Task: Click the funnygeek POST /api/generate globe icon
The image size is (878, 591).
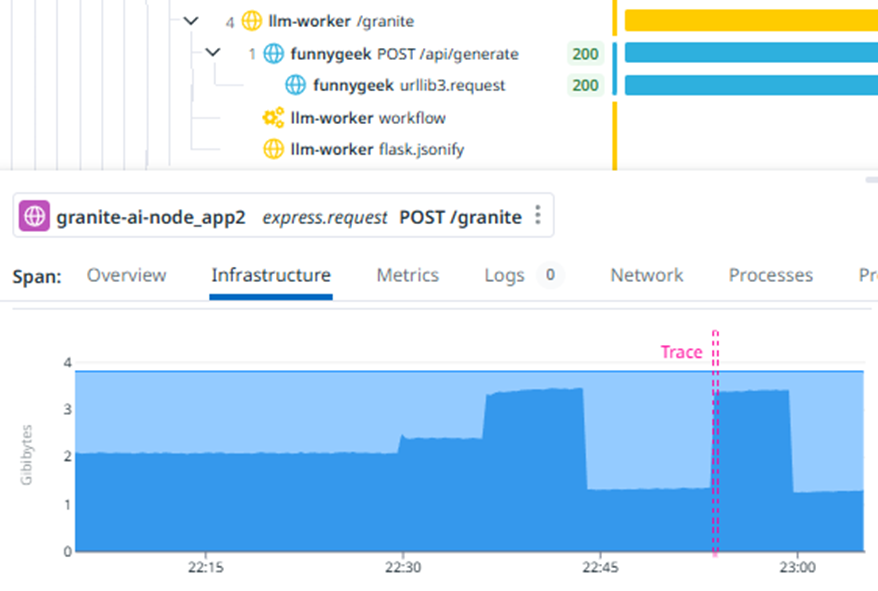Action: click(273, 54)
